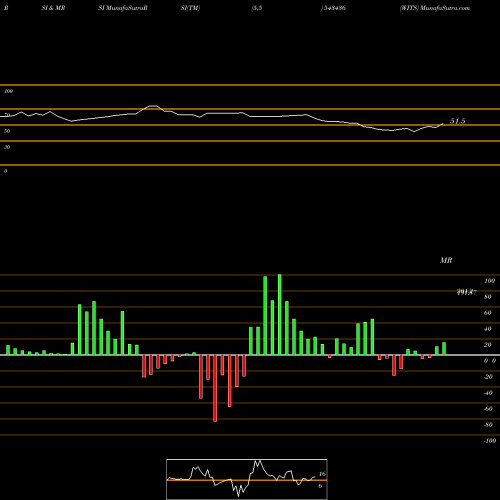
Task: Click the 40 label on MR axis
Action: tap(488, 329)
